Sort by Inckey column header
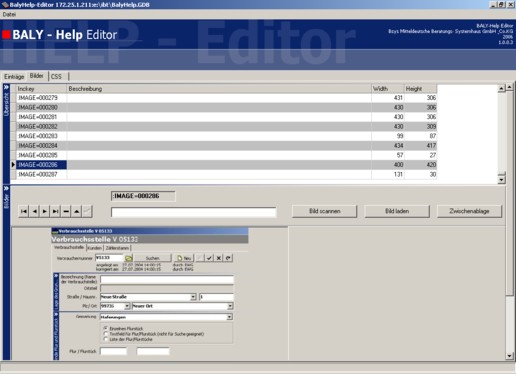 41,89
